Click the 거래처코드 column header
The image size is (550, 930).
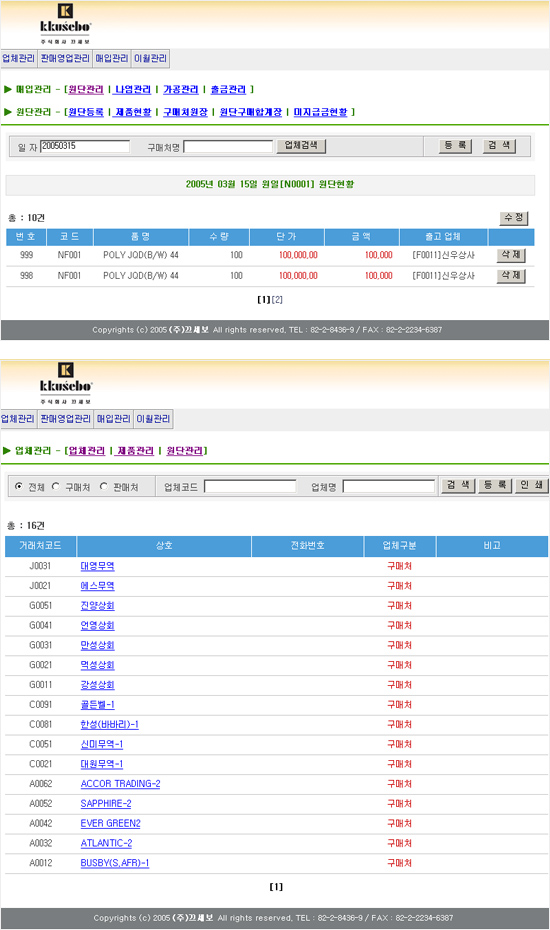coord(40,546)
